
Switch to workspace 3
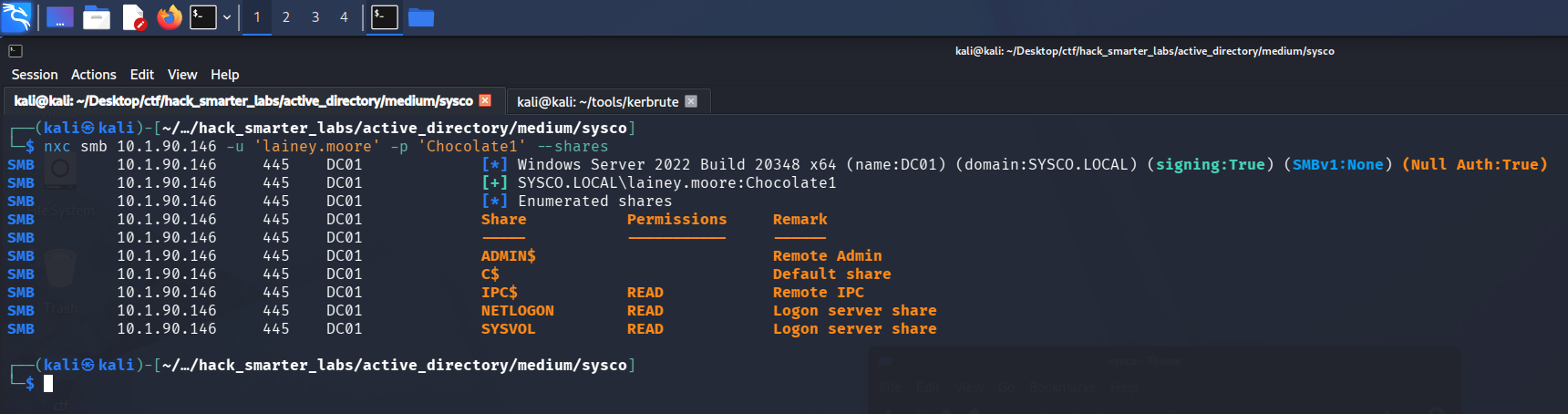click(315, 17)
